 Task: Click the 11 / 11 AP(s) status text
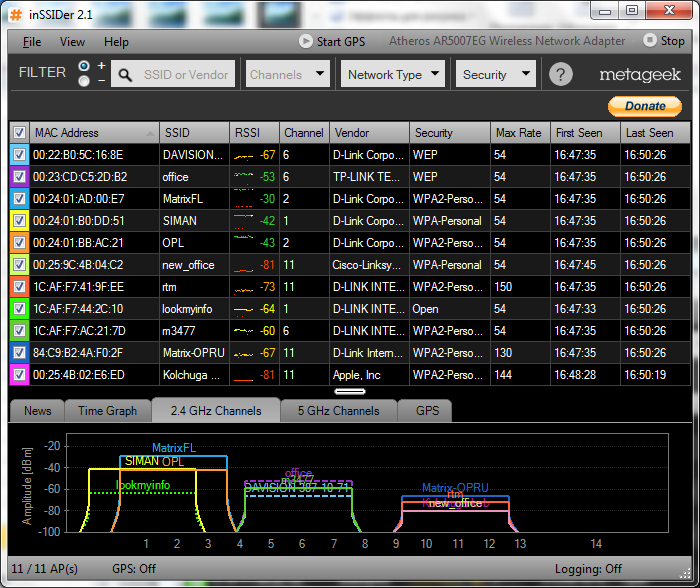pos(45,569)
